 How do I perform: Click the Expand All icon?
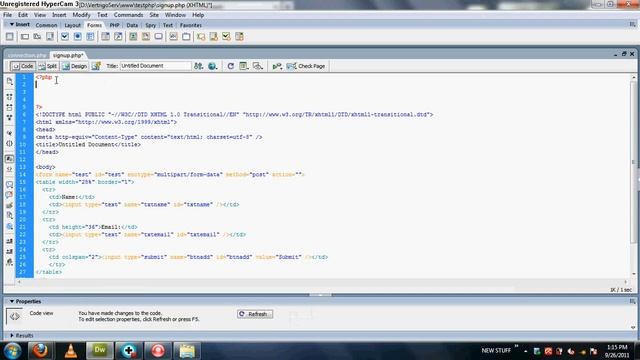click(9, 118)
